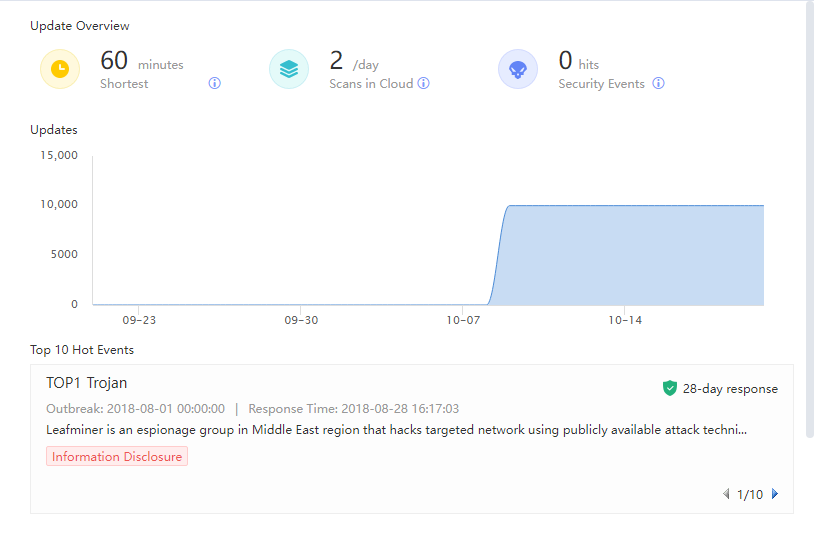Click the 10-14 date on chart axis
This screenshot has height=560, width=814.
624,320
